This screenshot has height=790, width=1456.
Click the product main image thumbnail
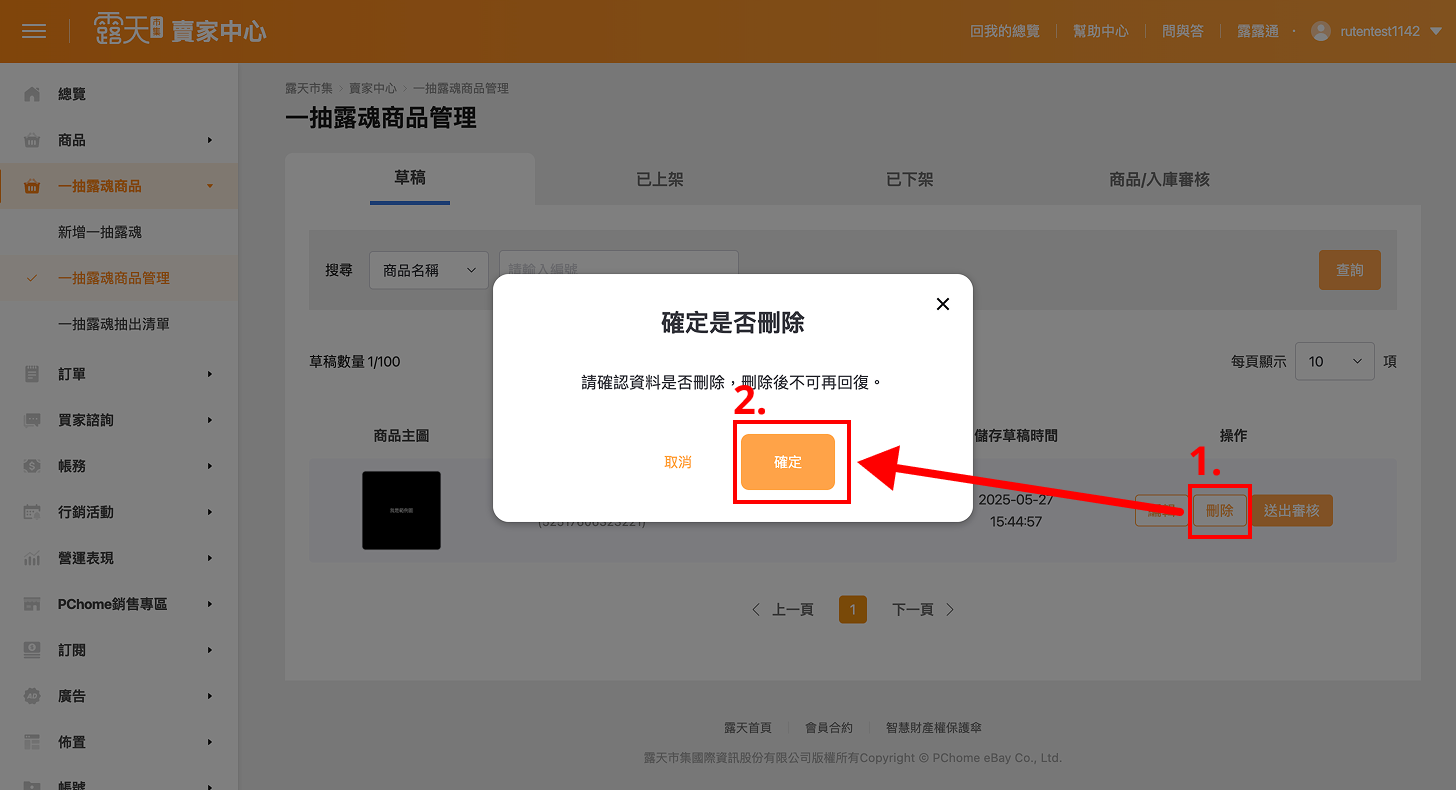pyautogui.click(x=401, y=510)
